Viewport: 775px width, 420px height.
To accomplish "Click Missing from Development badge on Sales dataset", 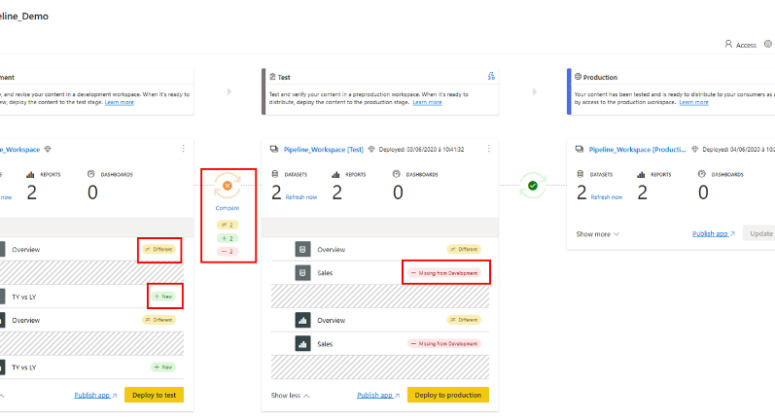I will pos(445,272).
